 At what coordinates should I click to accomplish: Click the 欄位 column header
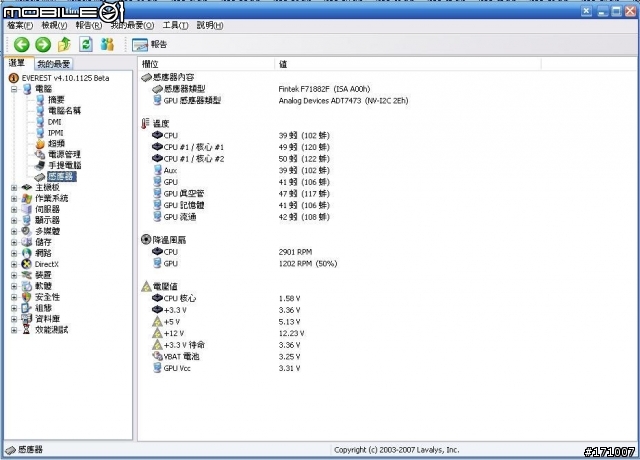pos(207,64)
